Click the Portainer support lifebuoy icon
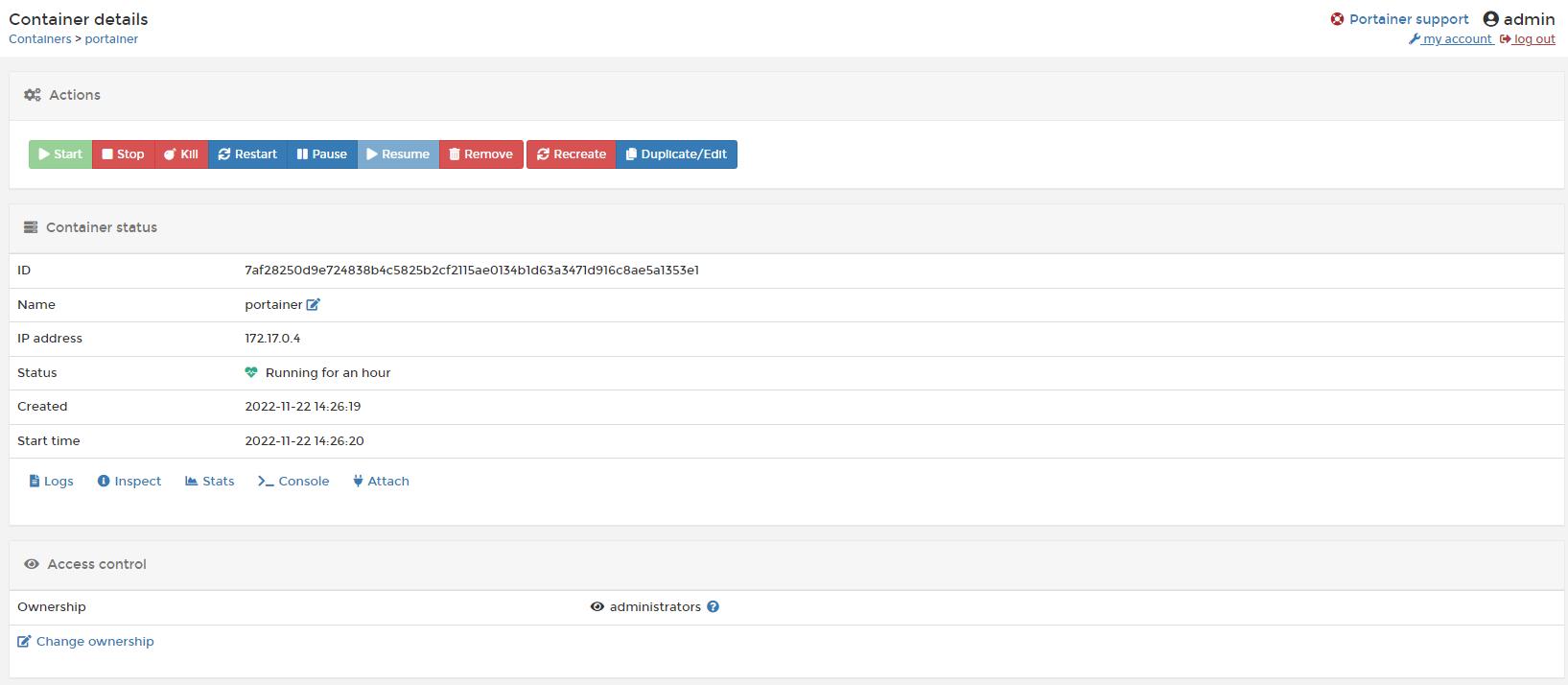Image resolution: width=1568 pixels, height=685 pixels. [1337, 19]
